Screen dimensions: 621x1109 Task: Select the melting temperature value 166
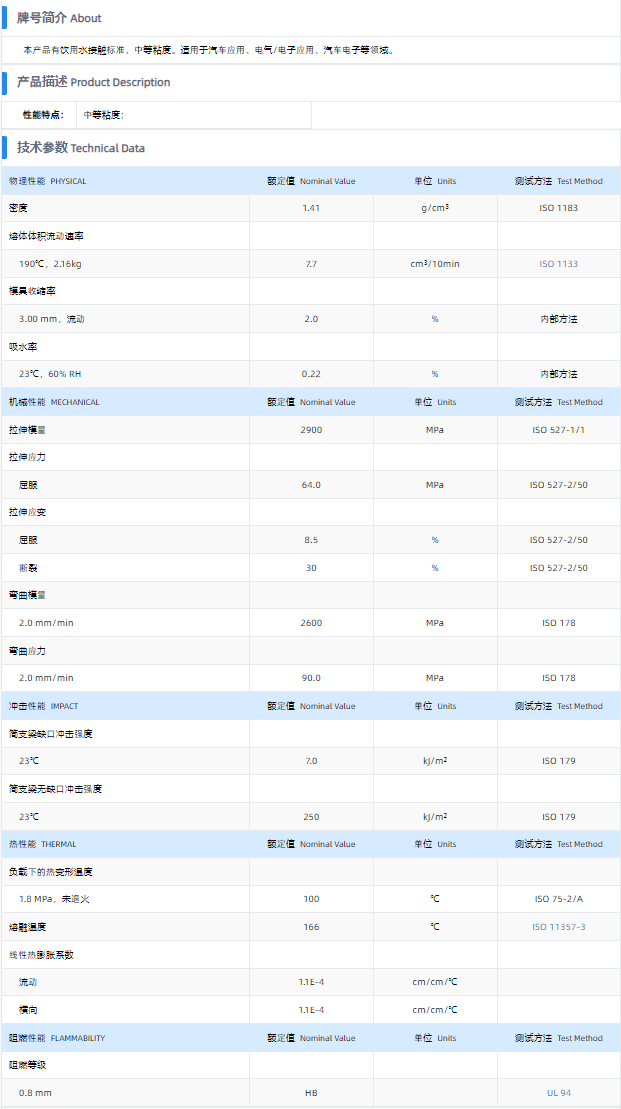pos(311,927)
